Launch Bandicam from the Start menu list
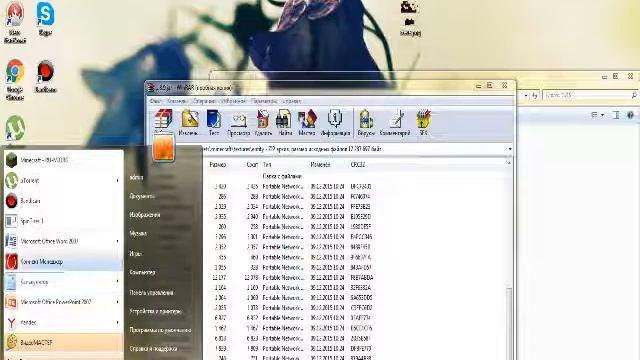The height and width of the screenshot is (360, 640). pyautogui.click(x=63, y=200)
